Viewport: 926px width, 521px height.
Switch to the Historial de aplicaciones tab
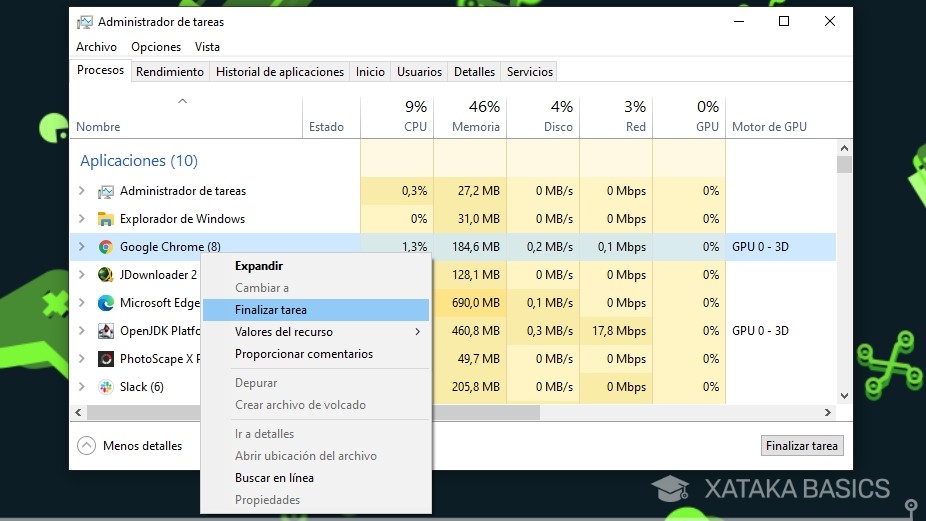click(280, 71)
